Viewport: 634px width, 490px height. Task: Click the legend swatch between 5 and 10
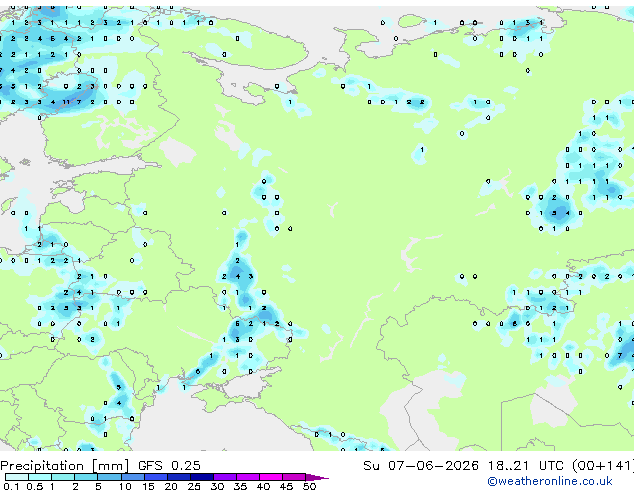[x=109, y=477]
